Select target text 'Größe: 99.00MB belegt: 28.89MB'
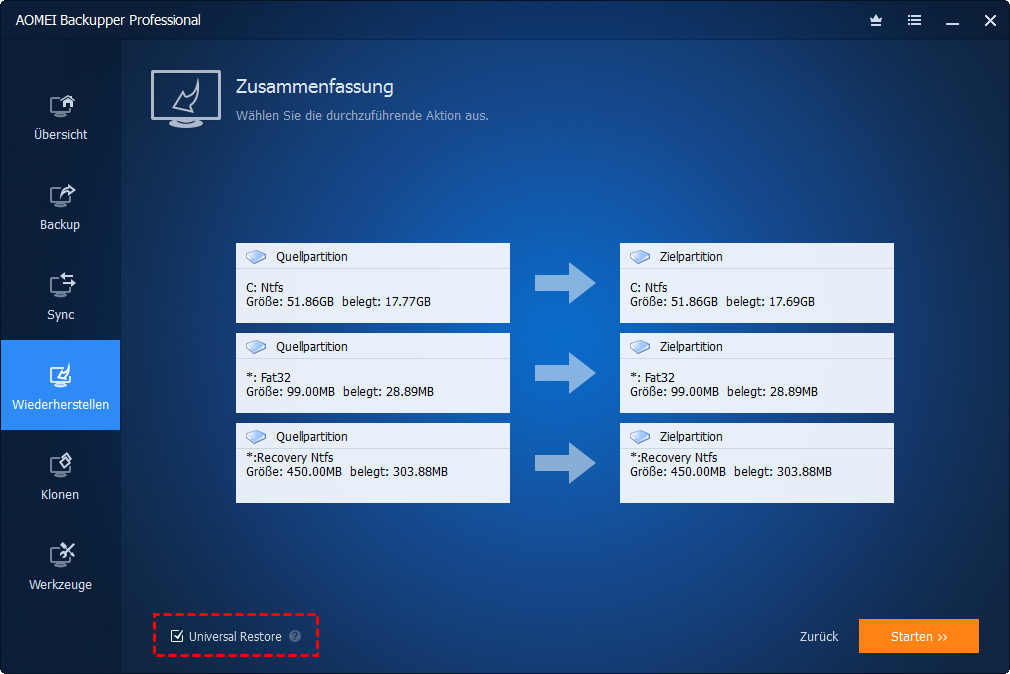The width and height of the screenshot is (1010, 674). click(x=724, y=392)
